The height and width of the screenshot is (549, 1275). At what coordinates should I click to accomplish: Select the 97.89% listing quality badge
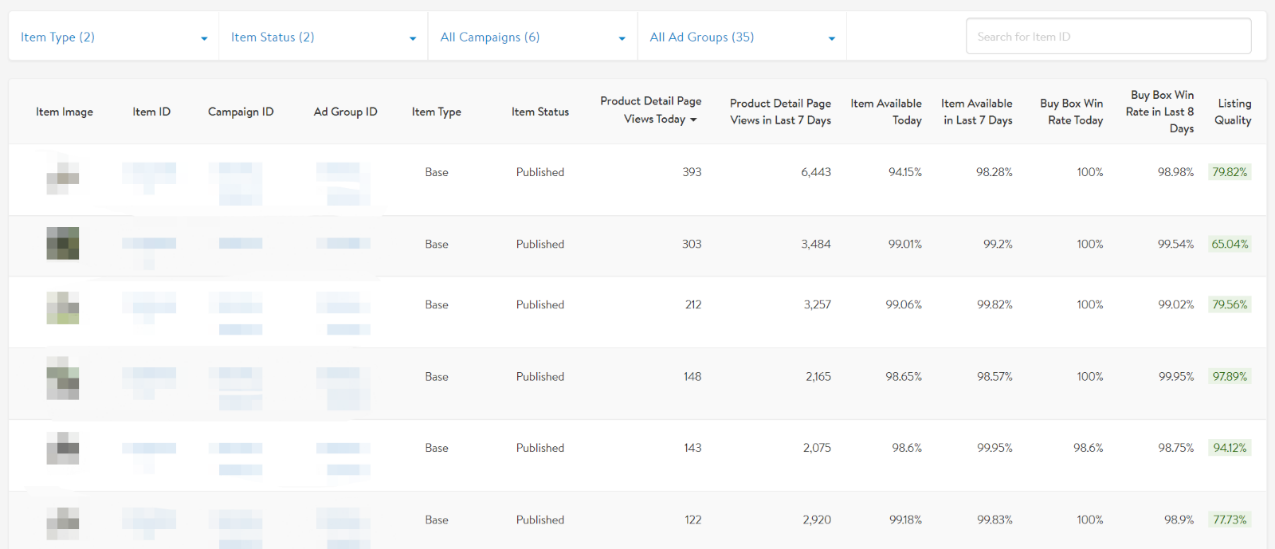coord(1229,377)
